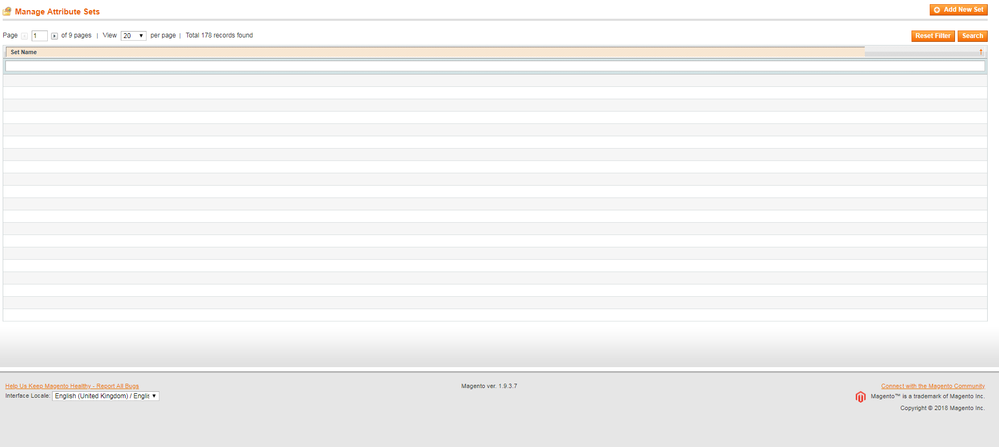This screenshot has width=999, height=447.
Task: Open Help Us Keep Magento Healthy link
Action: click(72, 386)
